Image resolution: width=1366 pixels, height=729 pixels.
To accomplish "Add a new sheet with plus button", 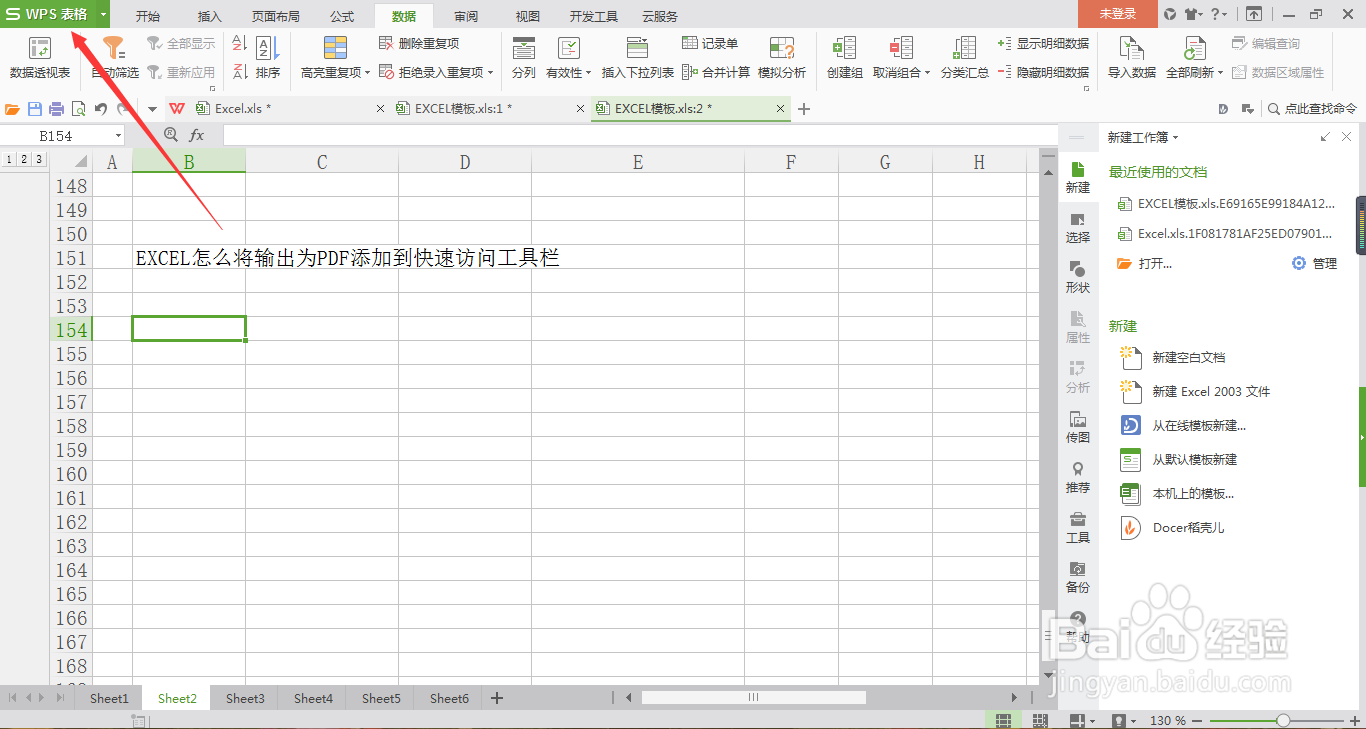I will [x=497, y=699].
